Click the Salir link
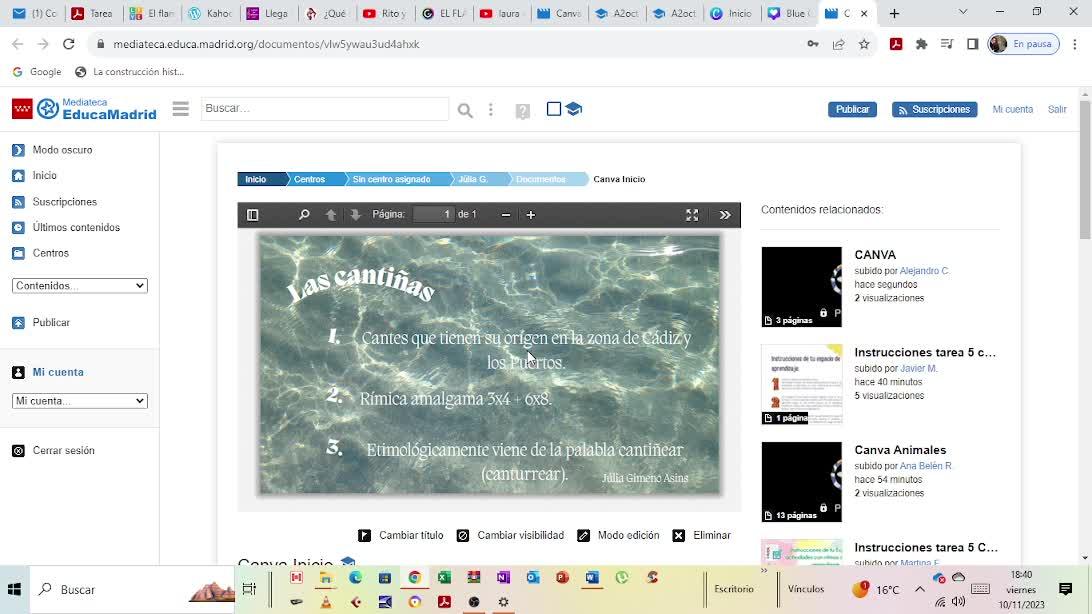1092x614 pixels. (x=1057, y=109)
